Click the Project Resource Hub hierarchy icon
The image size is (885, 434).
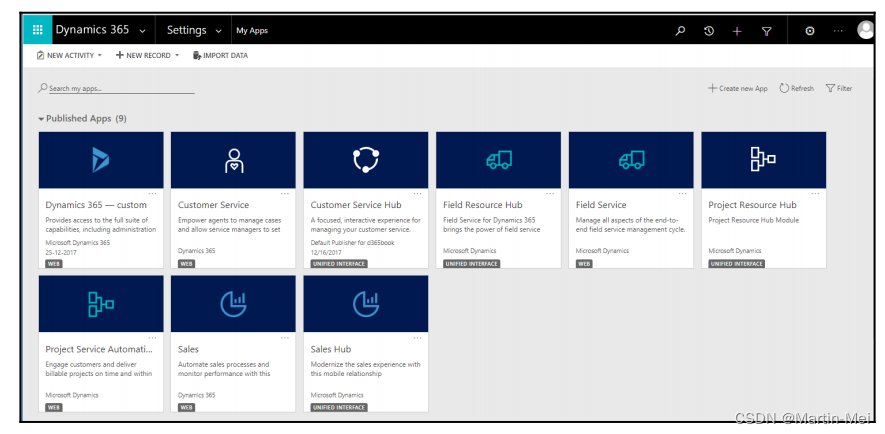[x=763, y=159]
